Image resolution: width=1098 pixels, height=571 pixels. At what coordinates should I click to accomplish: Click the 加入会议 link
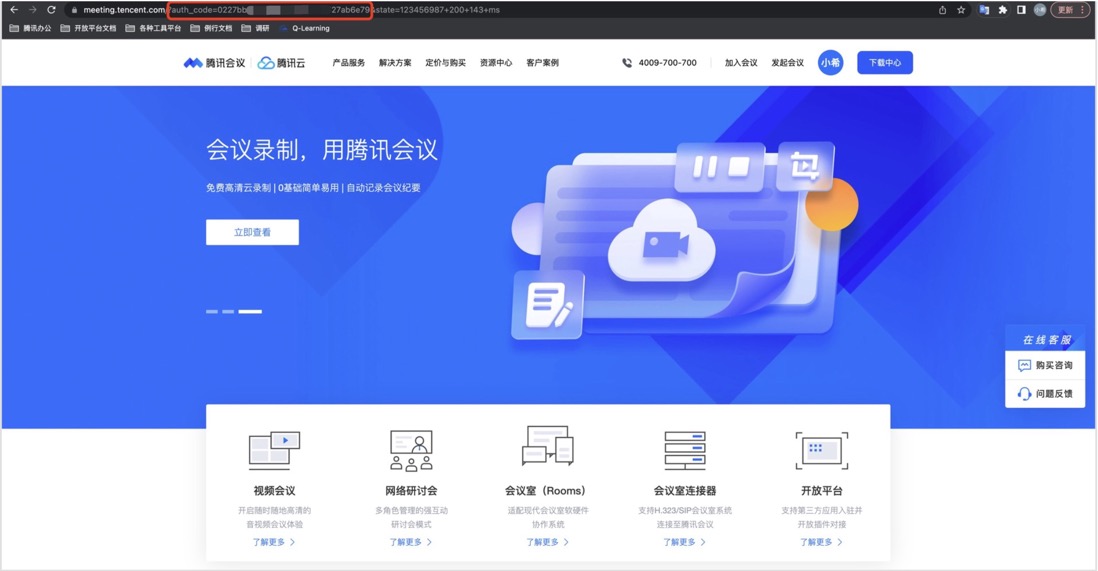point(741,62)
